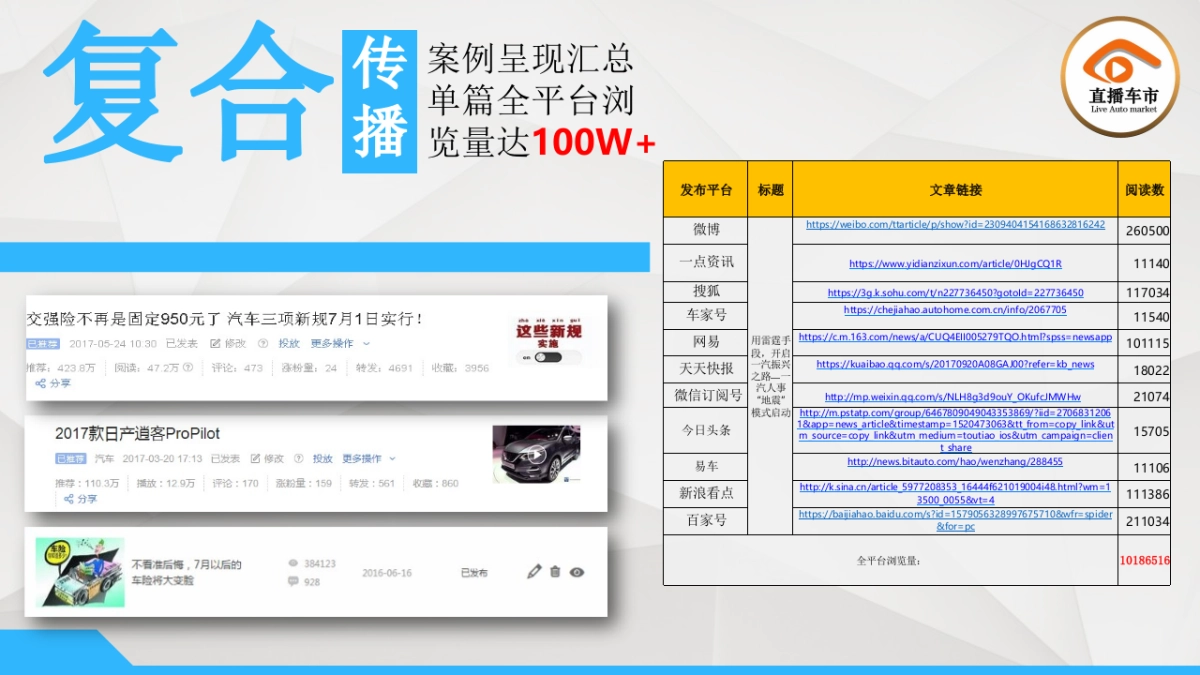Click the pencil edit icon on the 车险 article row
This screenshot has height=675, width=1200.
pos(535,571)
